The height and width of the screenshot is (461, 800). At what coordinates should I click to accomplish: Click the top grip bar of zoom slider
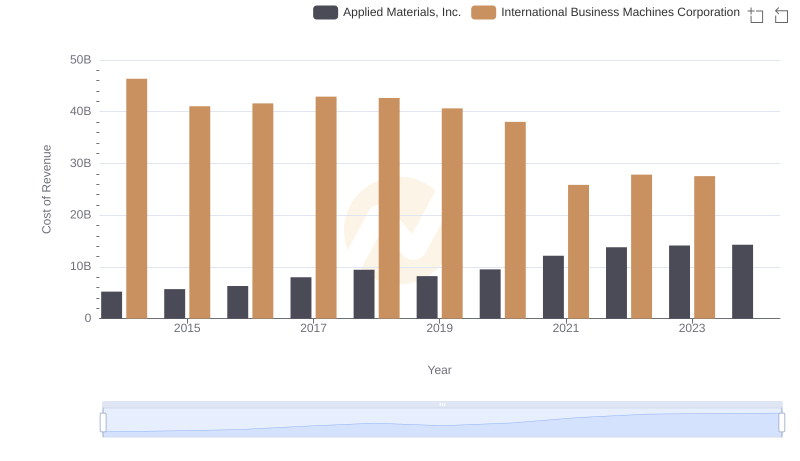click(442, 404)
